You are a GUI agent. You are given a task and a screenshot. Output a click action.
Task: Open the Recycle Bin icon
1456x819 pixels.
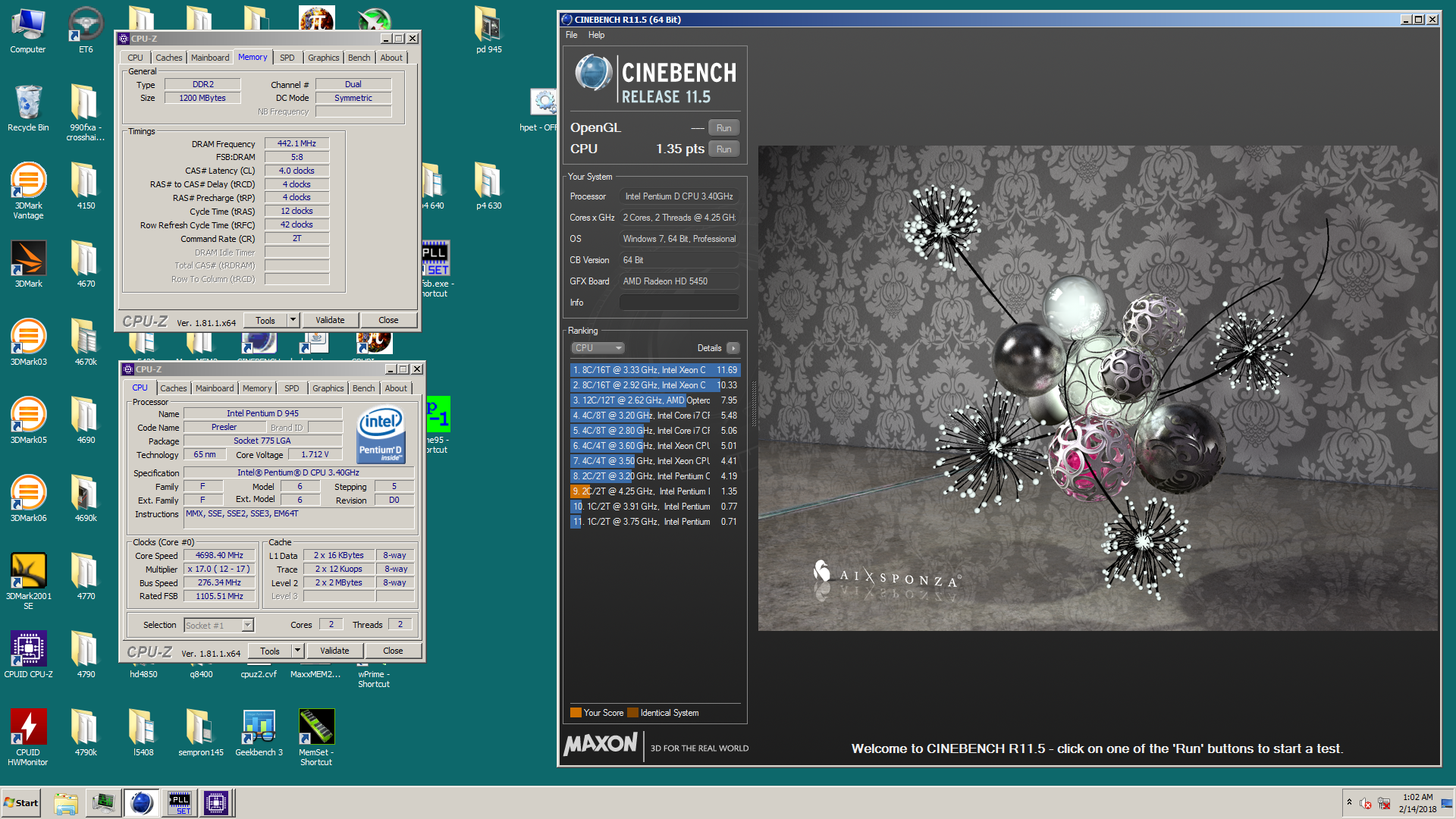pos(28,108)
